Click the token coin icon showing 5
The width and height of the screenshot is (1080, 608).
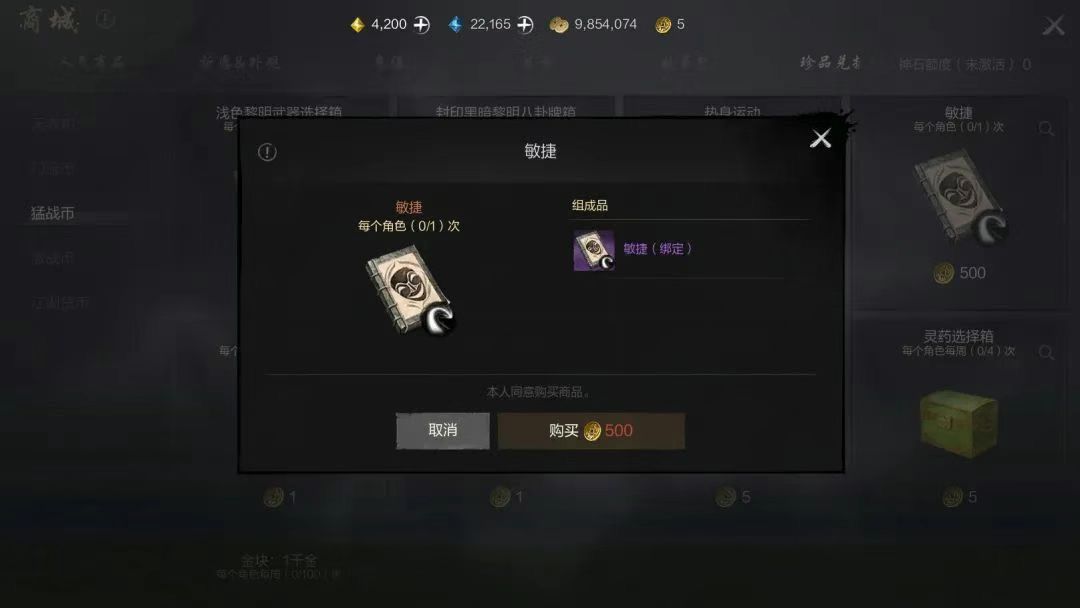(663, 25)
